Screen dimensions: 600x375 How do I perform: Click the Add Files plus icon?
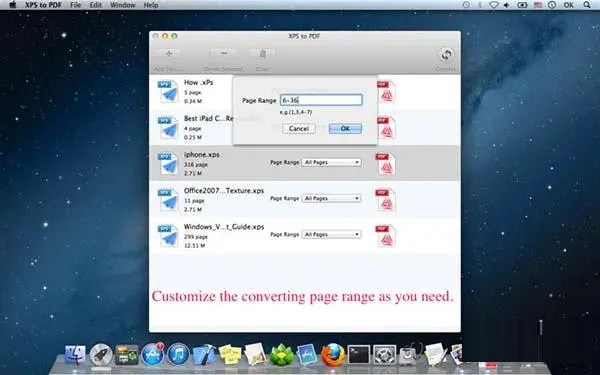click(x=169, y=54)
